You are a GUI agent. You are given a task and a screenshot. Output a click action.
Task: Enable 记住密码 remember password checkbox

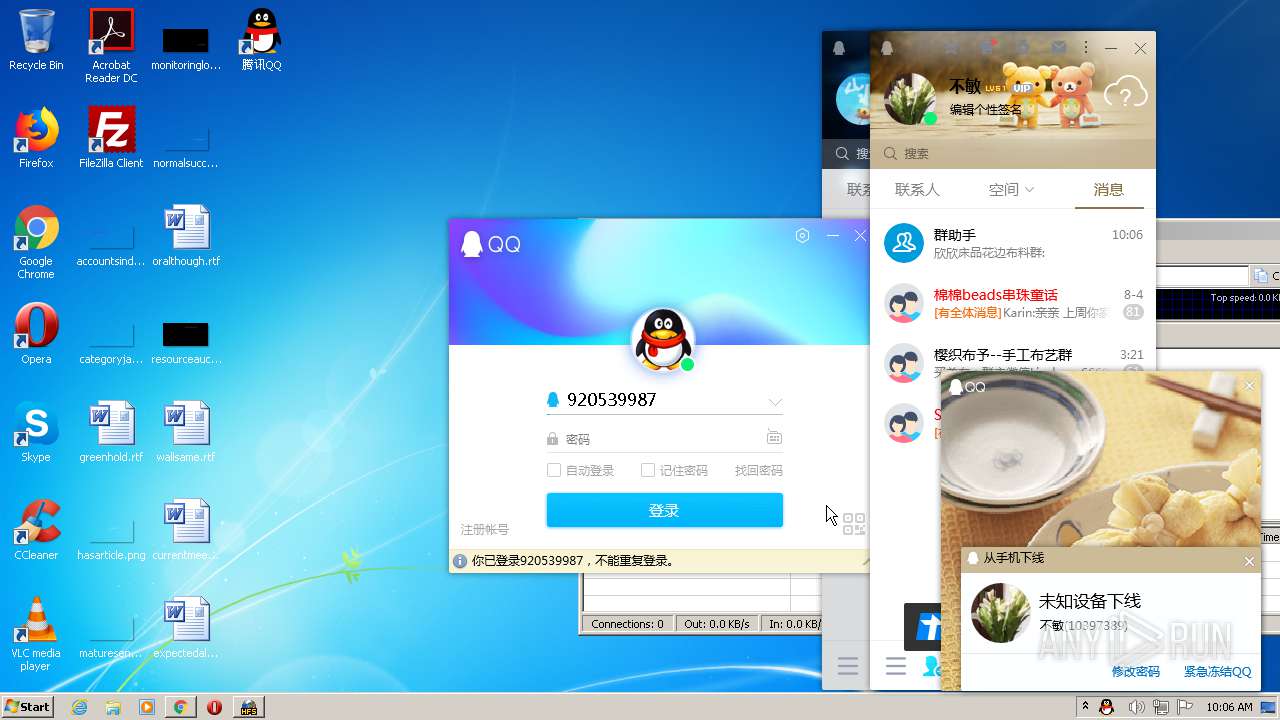(647, 470)
